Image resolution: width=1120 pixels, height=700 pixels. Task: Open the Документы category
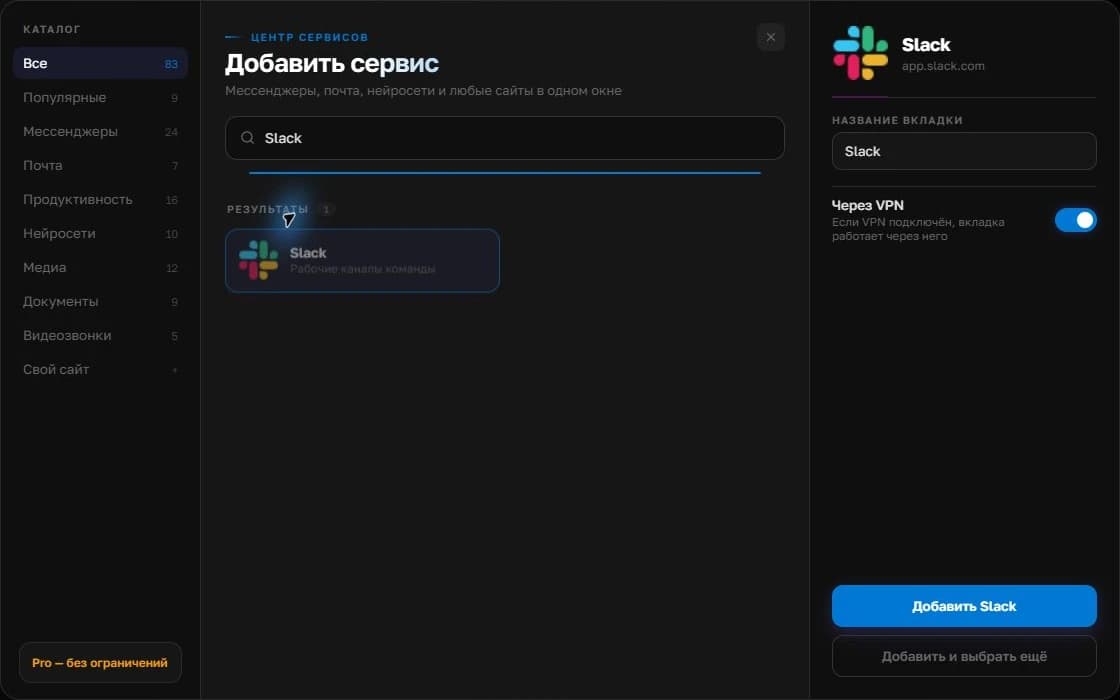pyautogui.click(x=100, y=301)
